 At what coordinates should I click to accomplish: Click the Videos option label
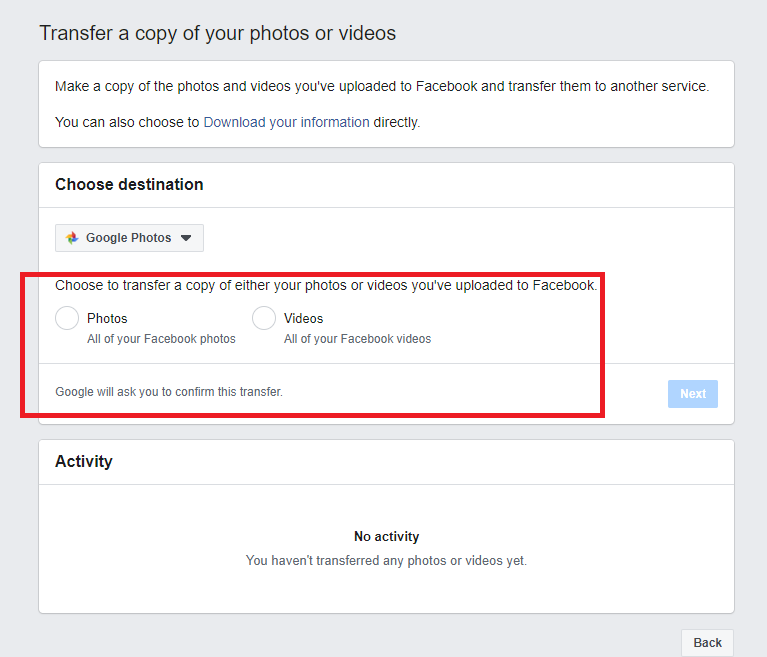point(303,318)
